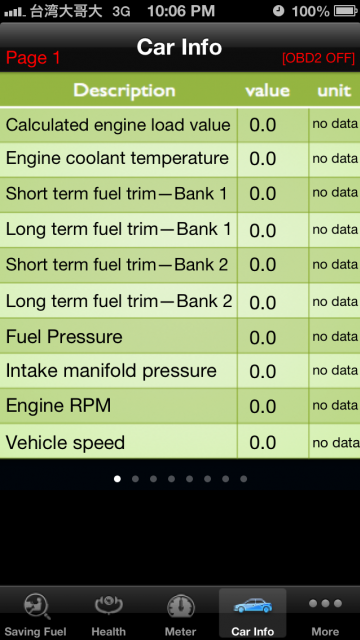Select the Engine RPM row
Image resolution: width=360 pixels, height=640 pixels.
point(180,406)
